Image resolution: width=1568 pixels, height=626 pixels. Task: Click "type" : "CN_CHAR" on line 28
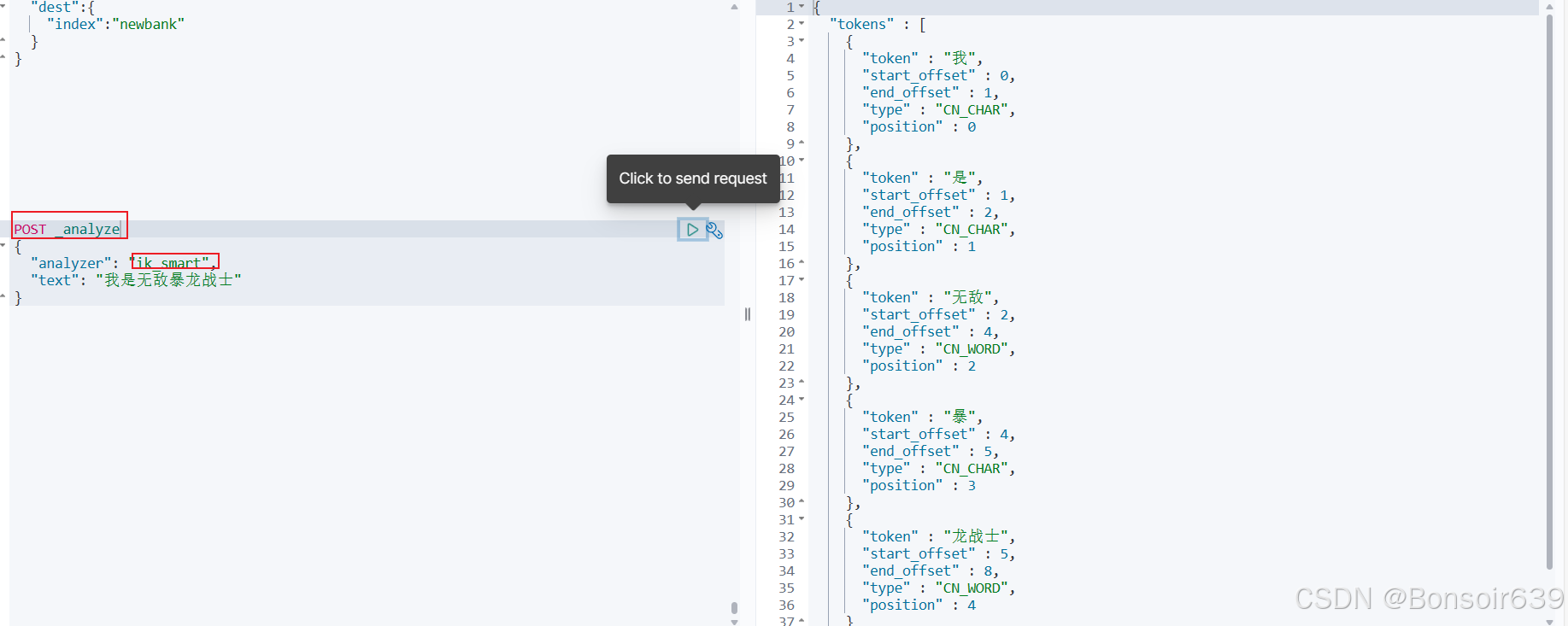(x=938, y=468)
